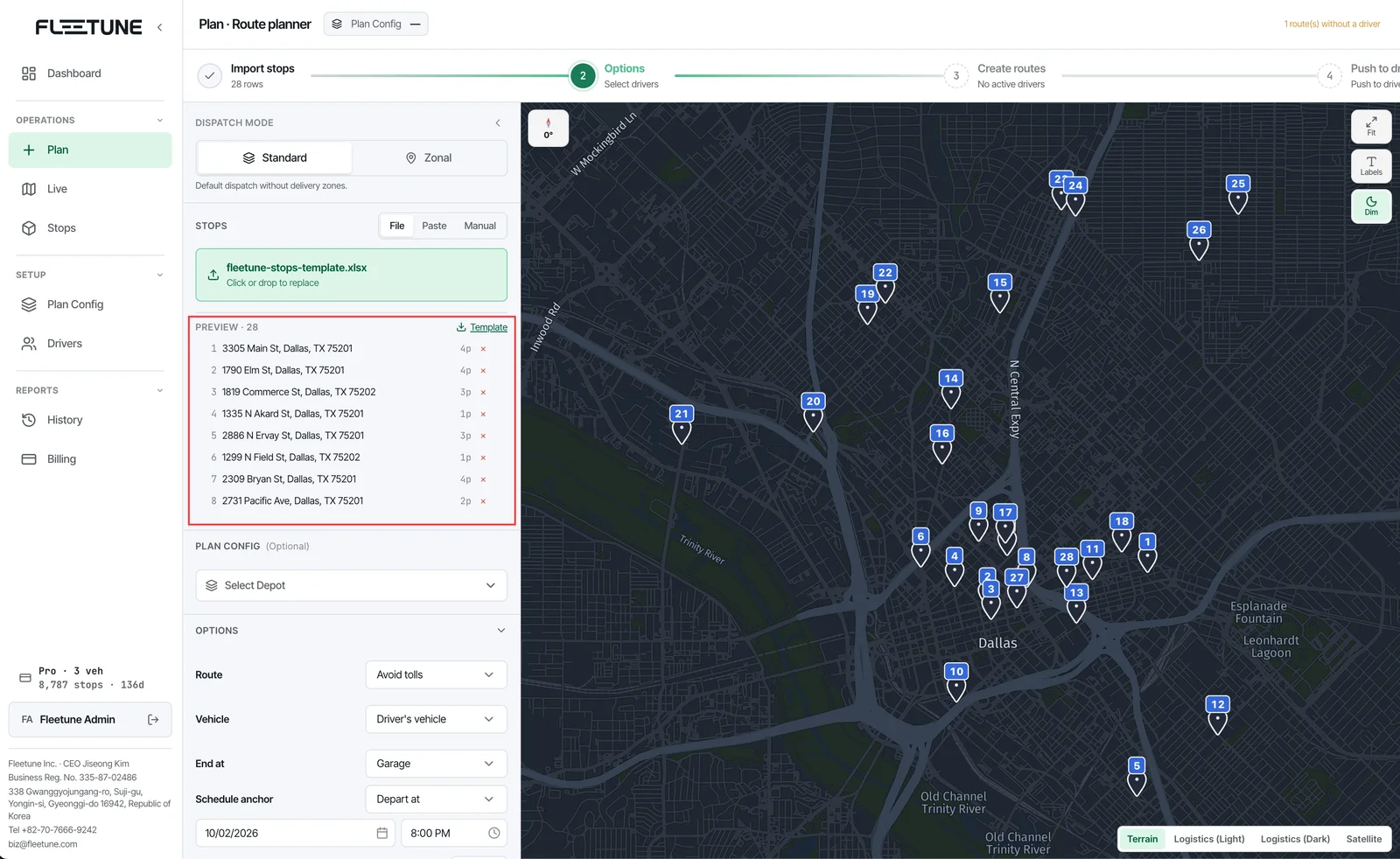Collapse the SETUP section
1400x859 pixels.
159,275
